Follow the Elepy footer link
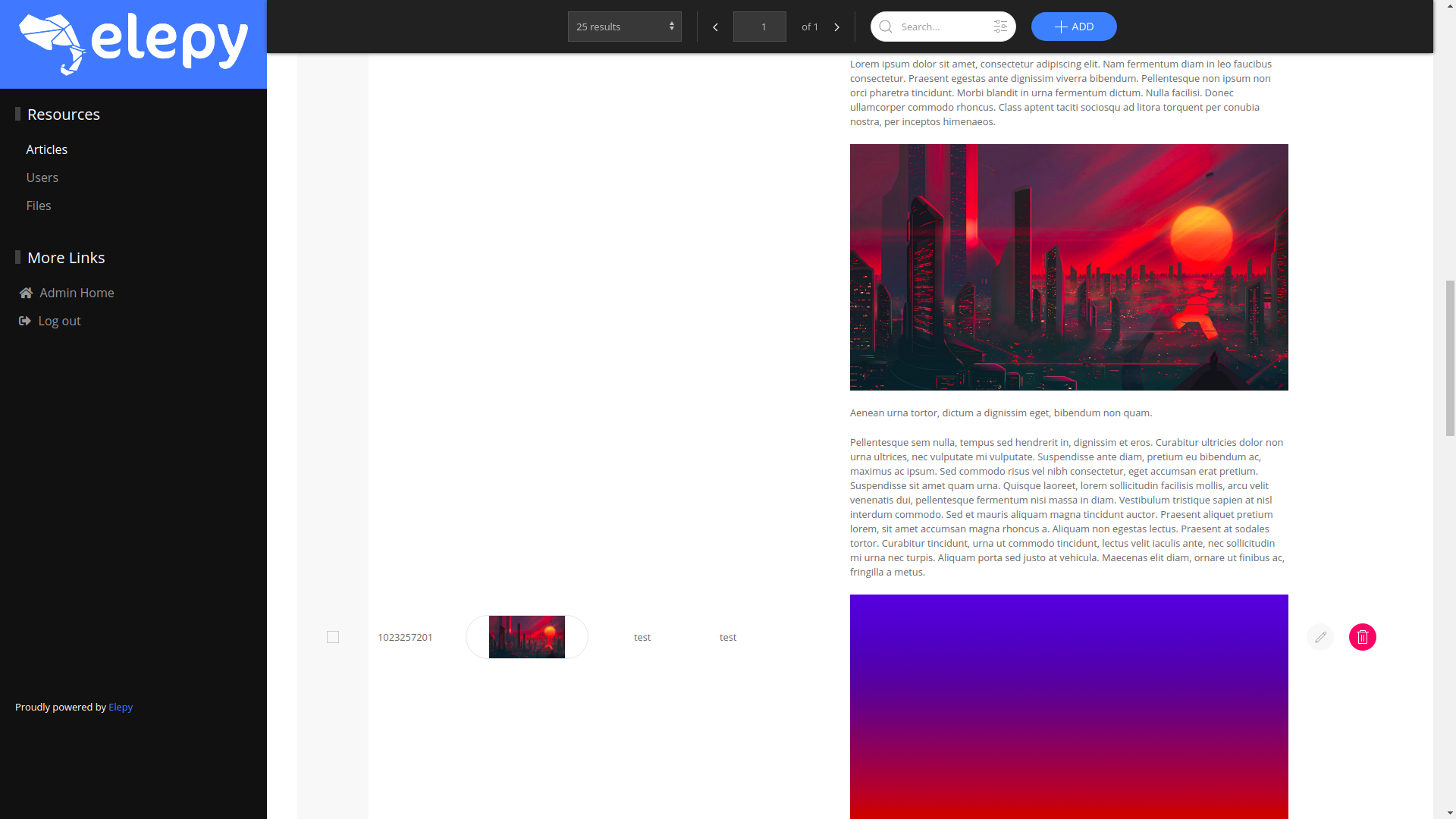Image resolution: width=1456 pixels, height=819 pixels. click(121, 707)
